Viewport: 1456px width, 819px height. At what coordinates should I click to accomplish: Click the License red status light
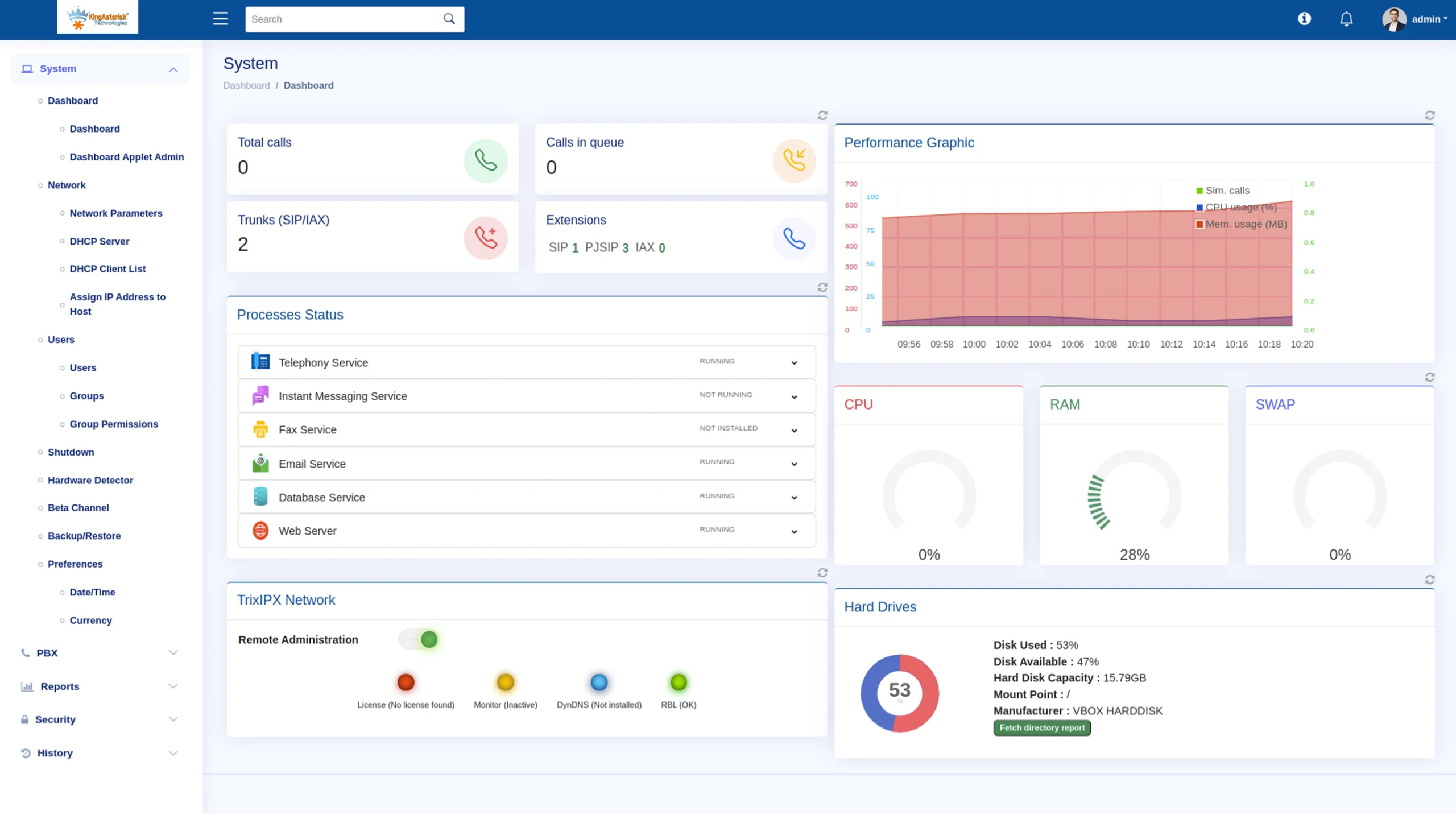[406, 682]
